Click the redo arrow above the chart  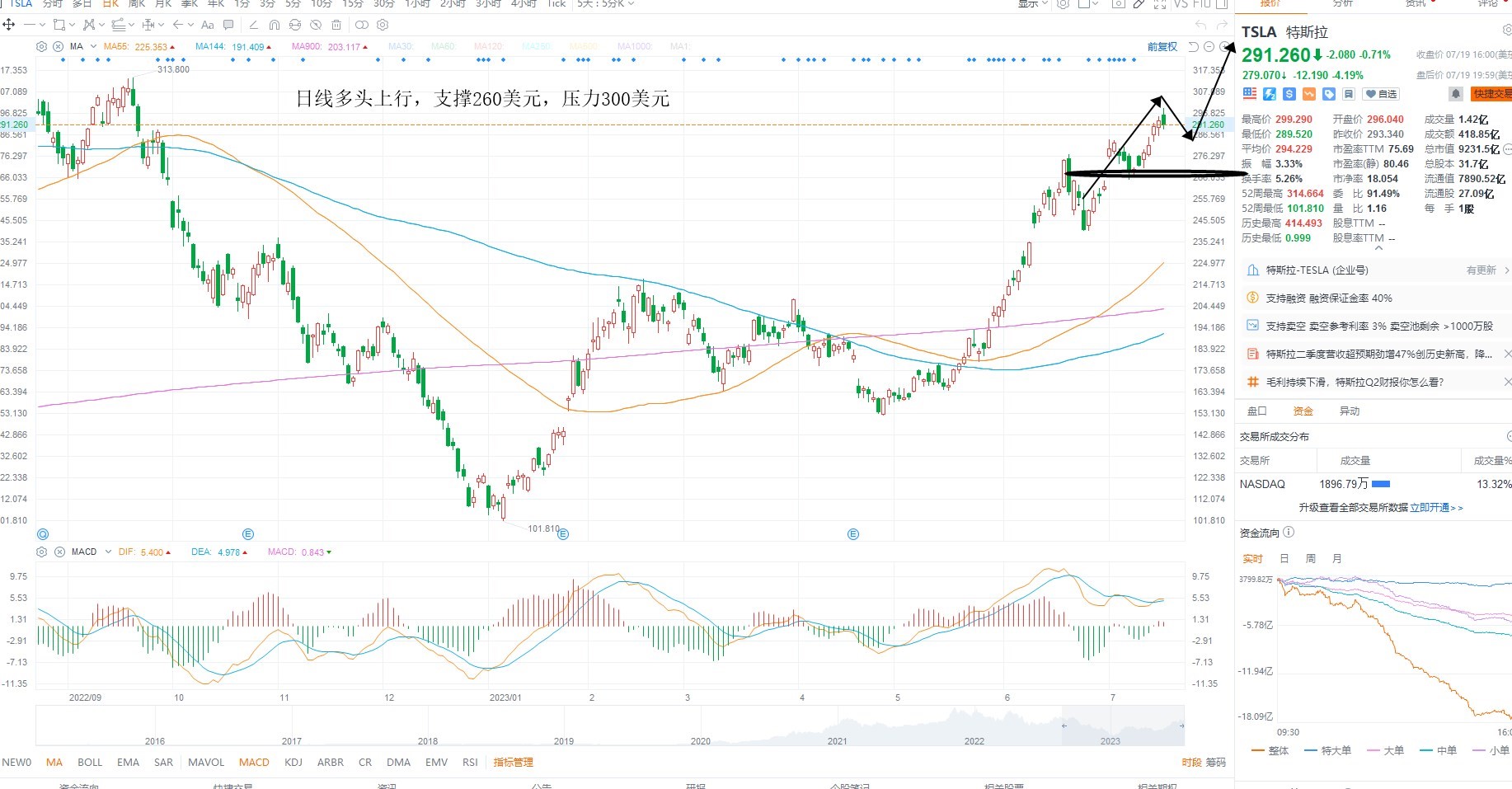coord(1222,26)
